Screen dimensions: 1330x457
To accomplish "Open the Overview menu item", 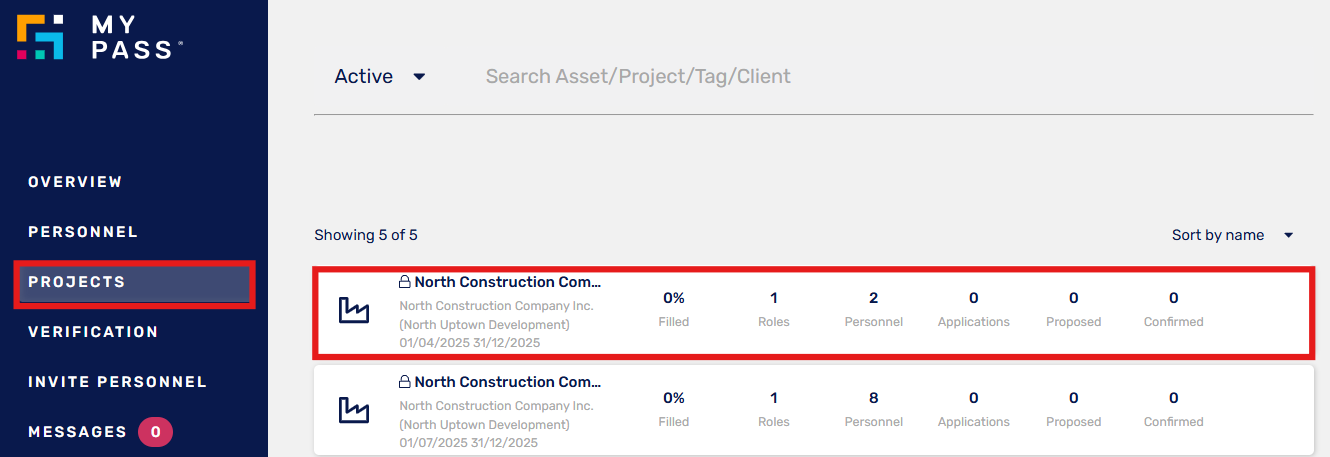I will tap(75, 182).
